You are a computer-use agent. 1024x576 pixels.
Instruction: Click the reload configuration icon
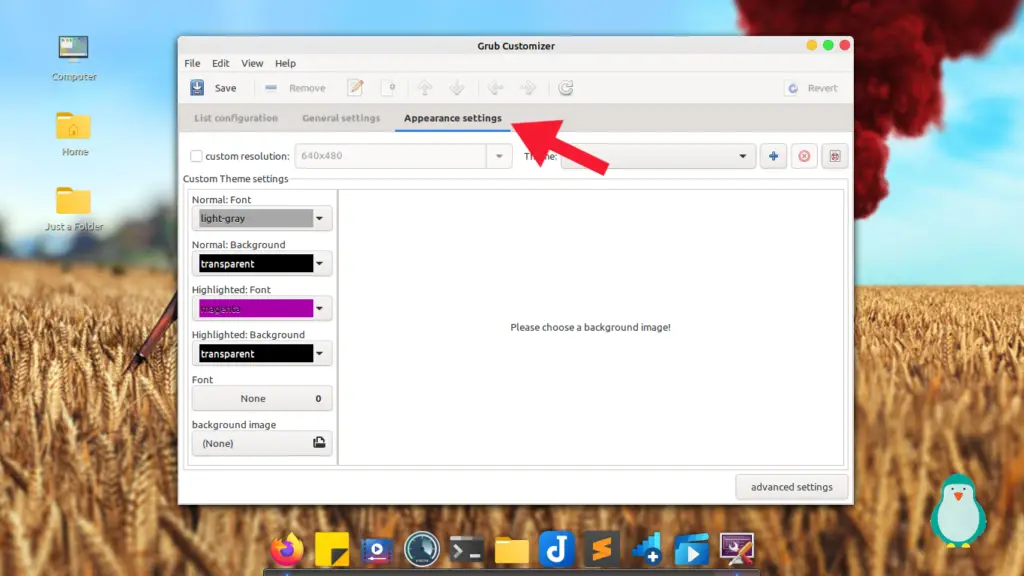(566, 88)
